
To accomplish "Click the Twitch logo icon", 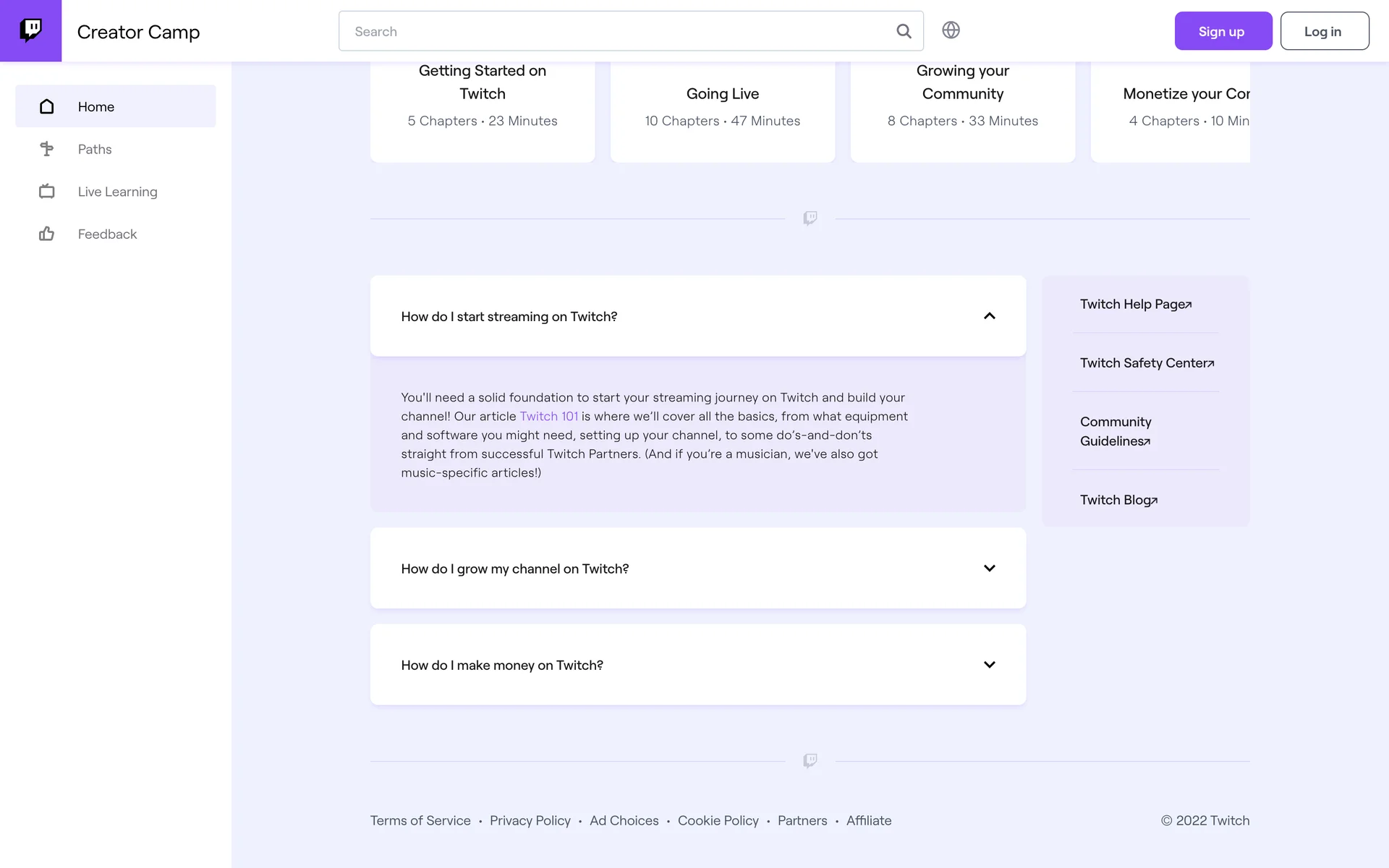I will point(30,30).
